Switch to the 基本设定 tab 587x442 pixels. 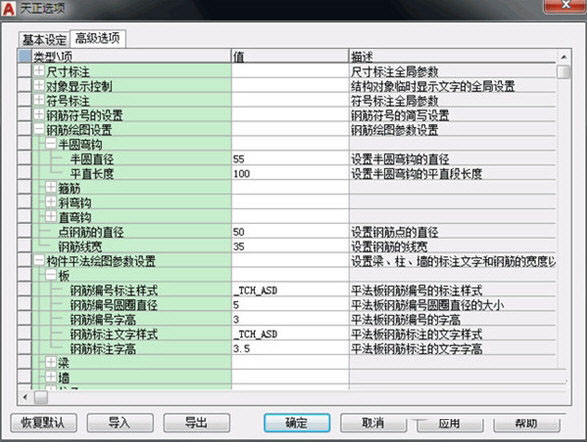pyautogui.click(x=44, y=39)
